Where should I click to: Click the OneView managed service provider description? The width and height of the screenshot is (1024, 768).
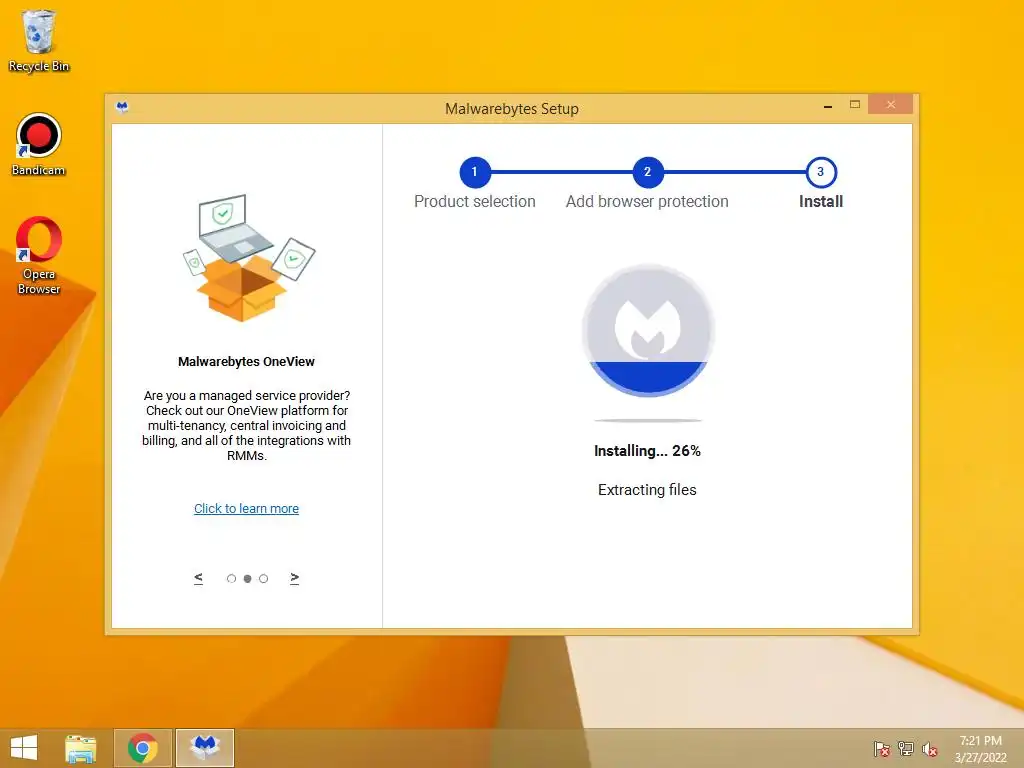pyautogui.click(x=246, y=425)
